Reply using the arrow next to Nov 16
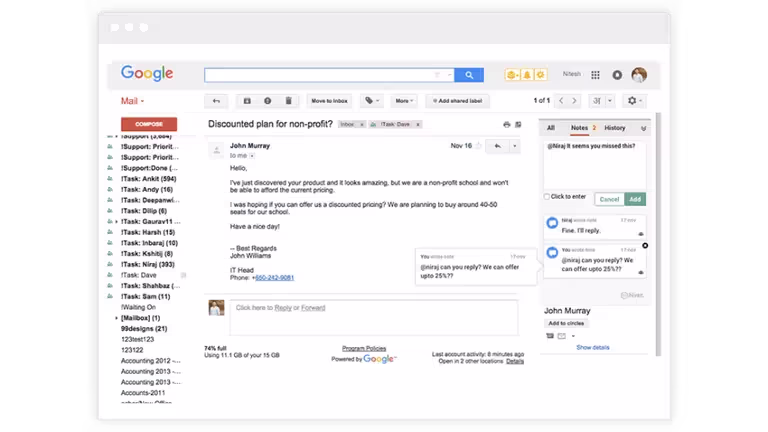This screenshot has width=768, height=432. click(x=497, y=146)
